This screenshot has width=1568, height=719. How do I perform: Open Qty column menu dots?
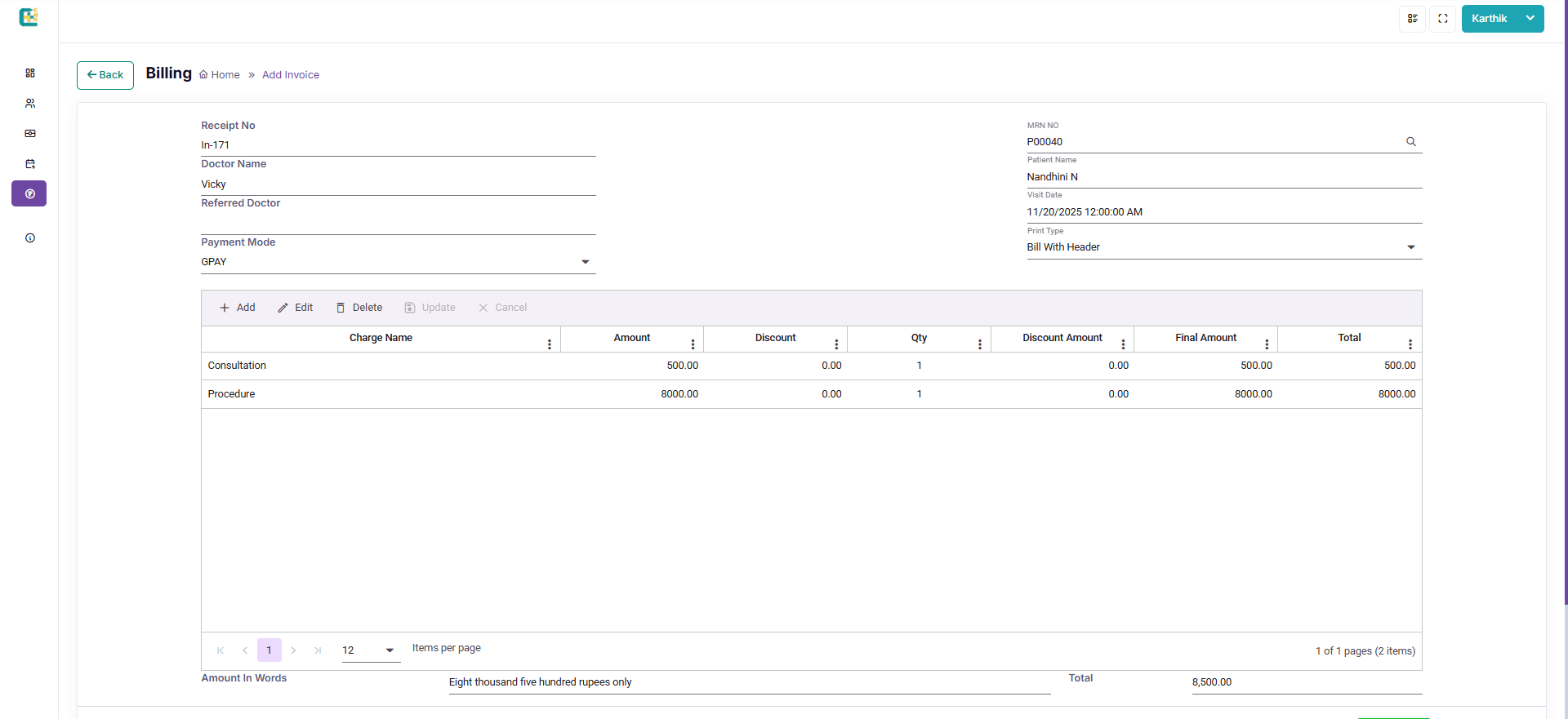[980, 344]
